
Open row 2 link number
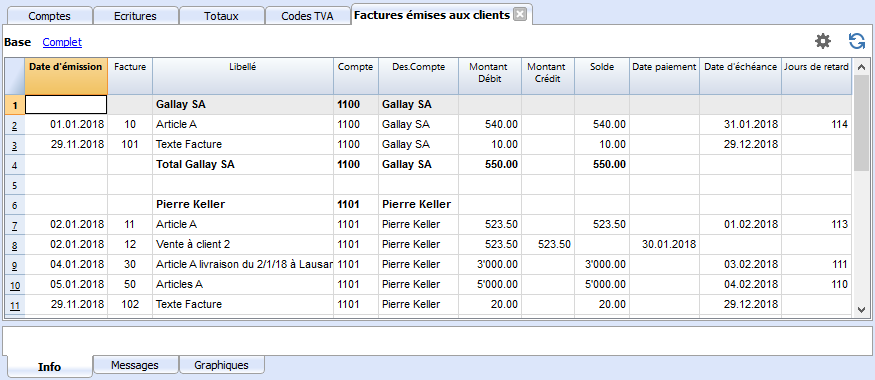click(15, 125)
